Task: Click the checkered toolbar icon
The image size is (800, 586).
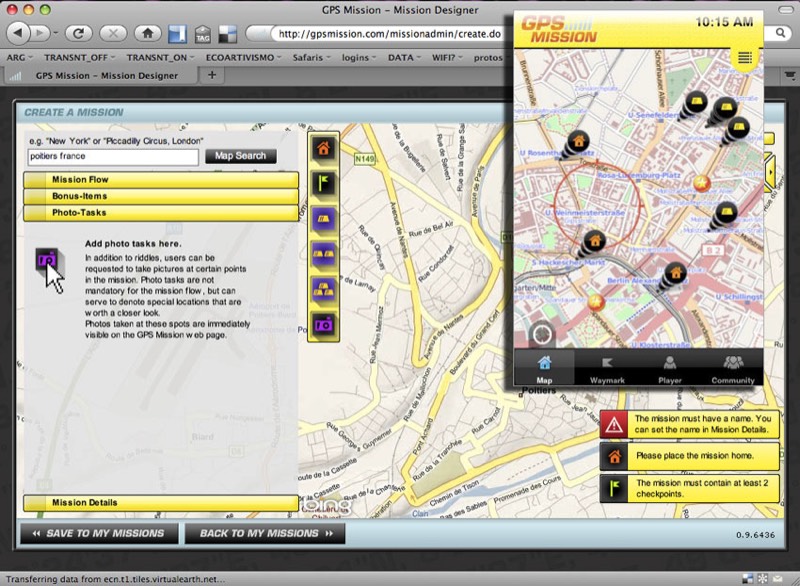Action: (x=228, y=34)
